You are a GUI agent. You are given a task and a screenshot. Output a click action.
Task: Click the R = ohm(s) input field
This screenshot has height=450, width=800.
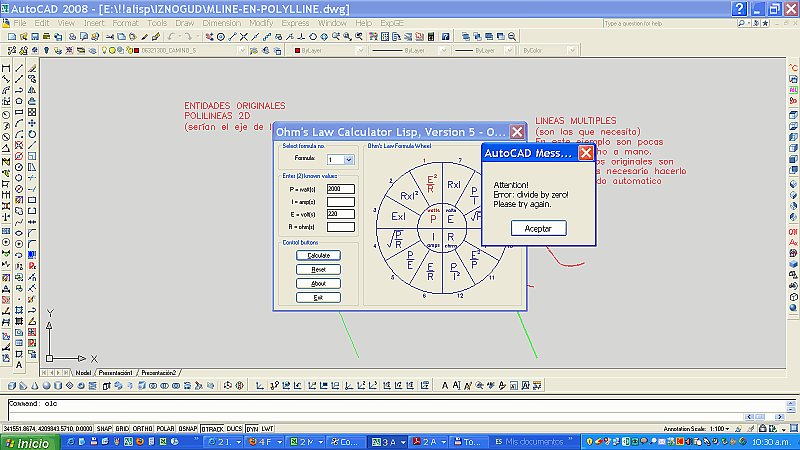click(341, 227)
